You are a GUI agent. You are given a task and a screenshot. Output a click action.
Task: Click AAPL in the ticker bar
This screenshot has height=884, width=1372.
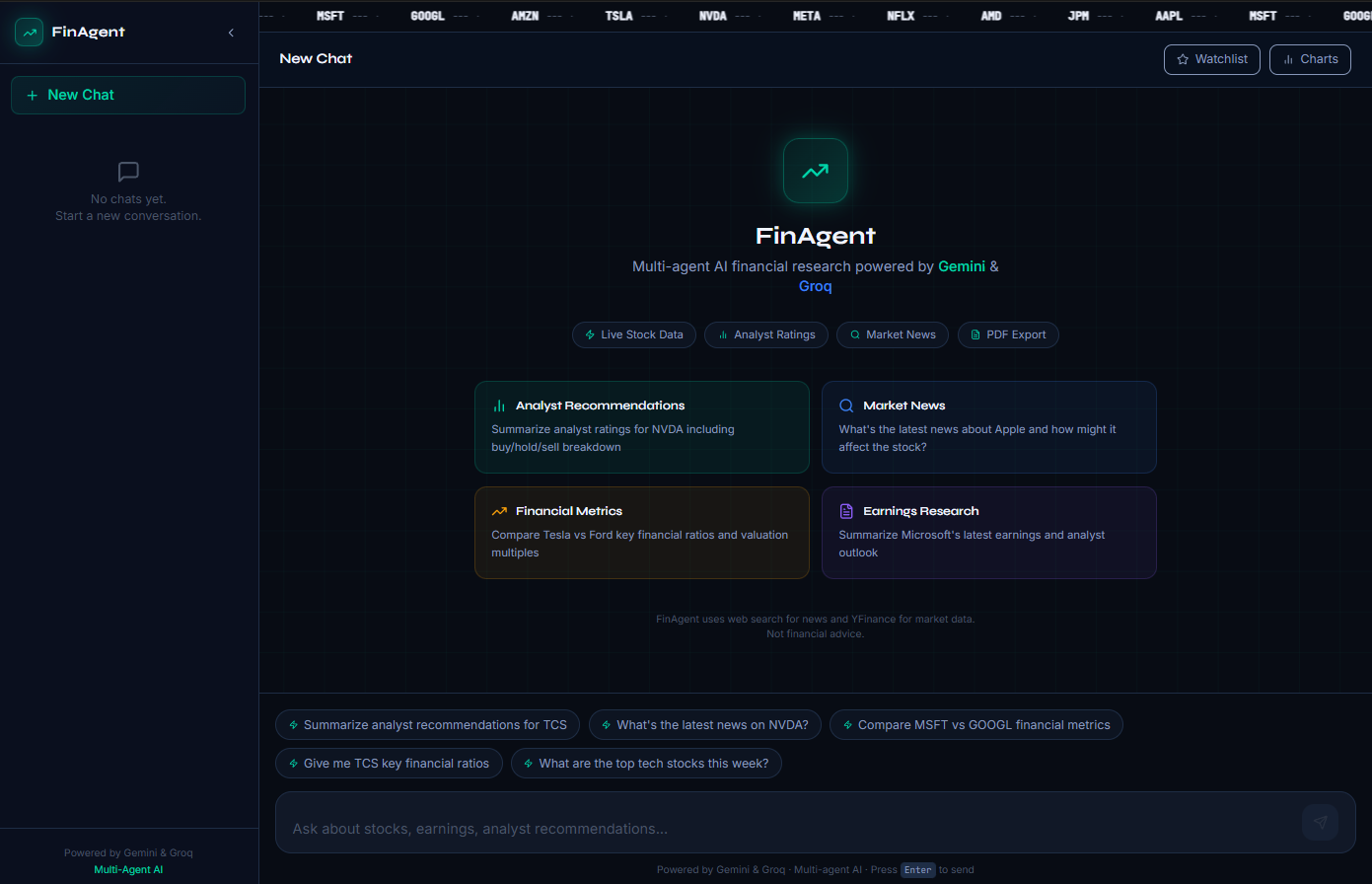[x=1169, y=16]
